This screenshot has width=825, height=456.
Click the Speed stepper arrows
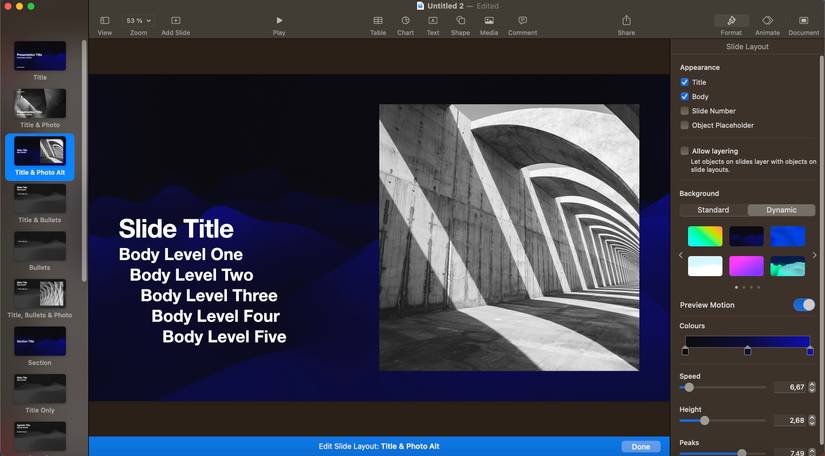click(x=812, y=387)
